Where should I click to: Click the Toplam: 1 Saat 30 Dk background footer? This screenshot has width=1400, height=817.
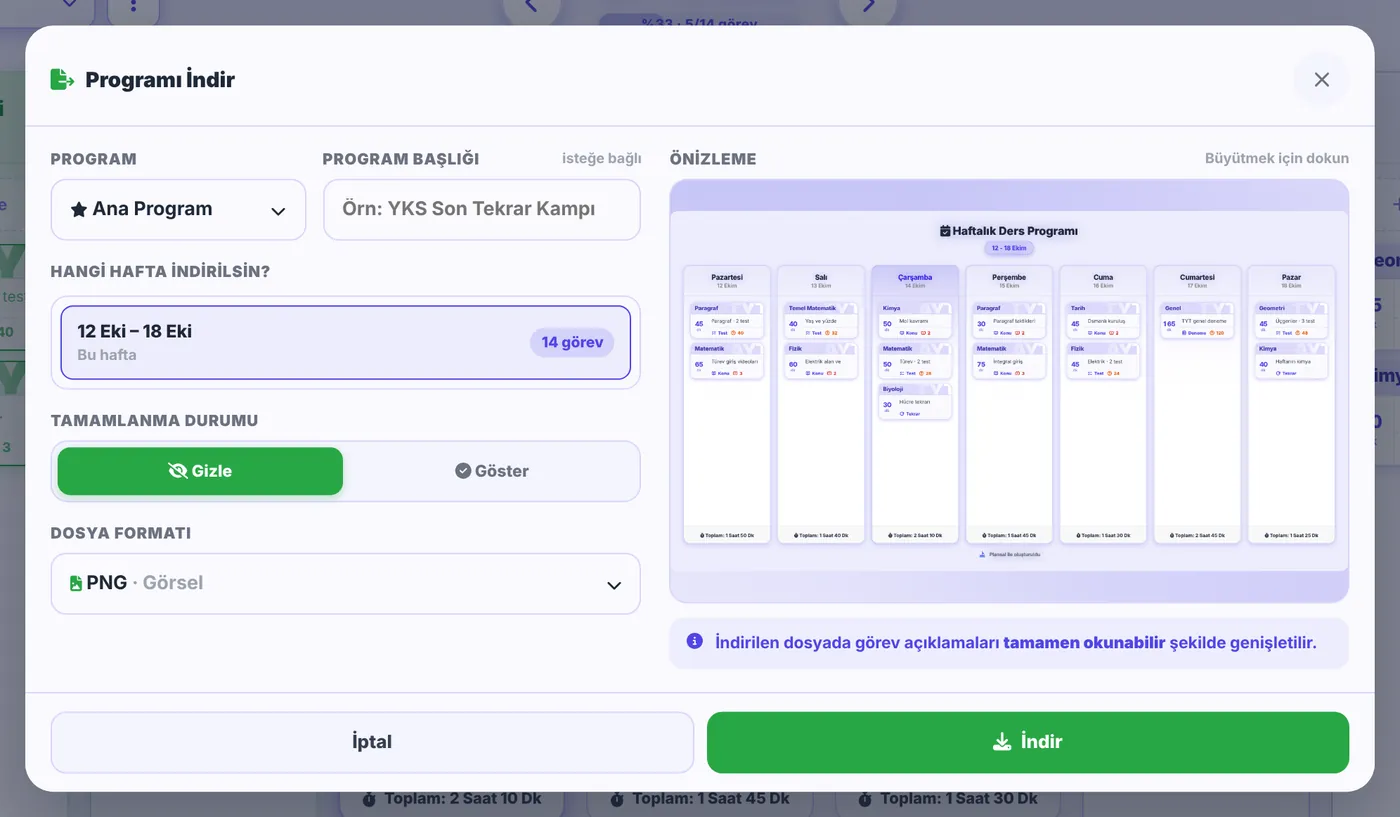pos(946,799)
